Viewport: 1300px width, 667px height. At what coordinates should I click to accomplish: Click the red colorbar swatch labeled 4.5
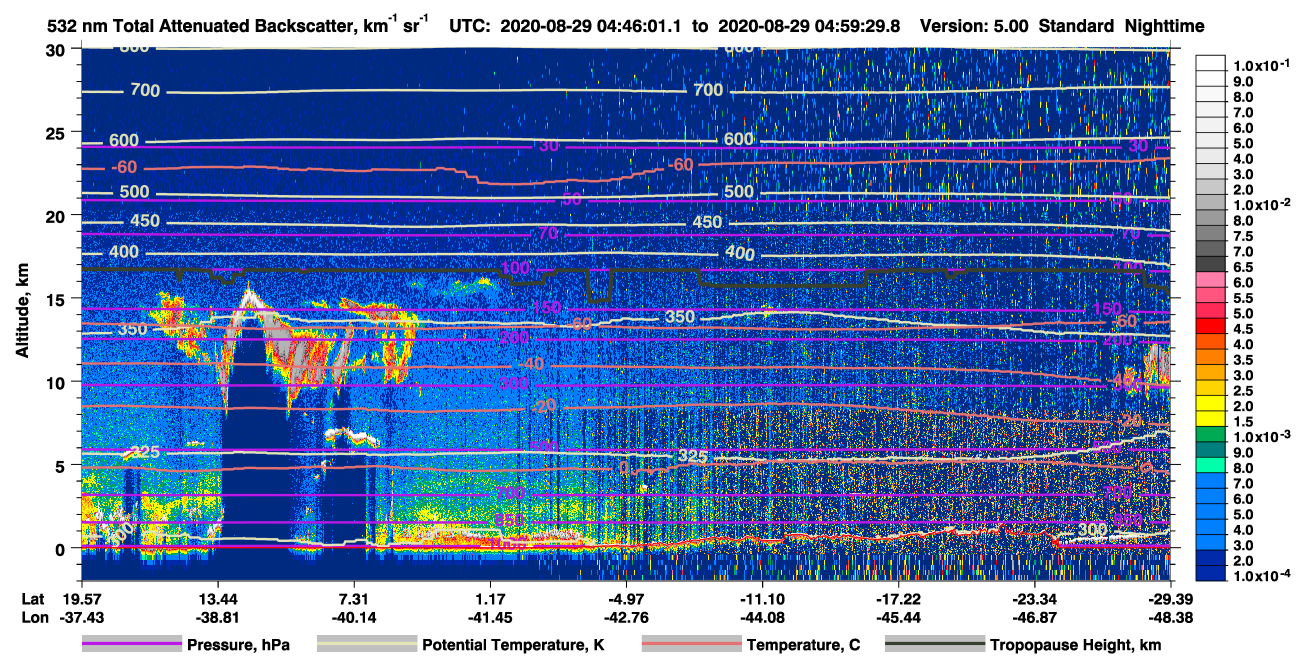[x=1212, y=325]
